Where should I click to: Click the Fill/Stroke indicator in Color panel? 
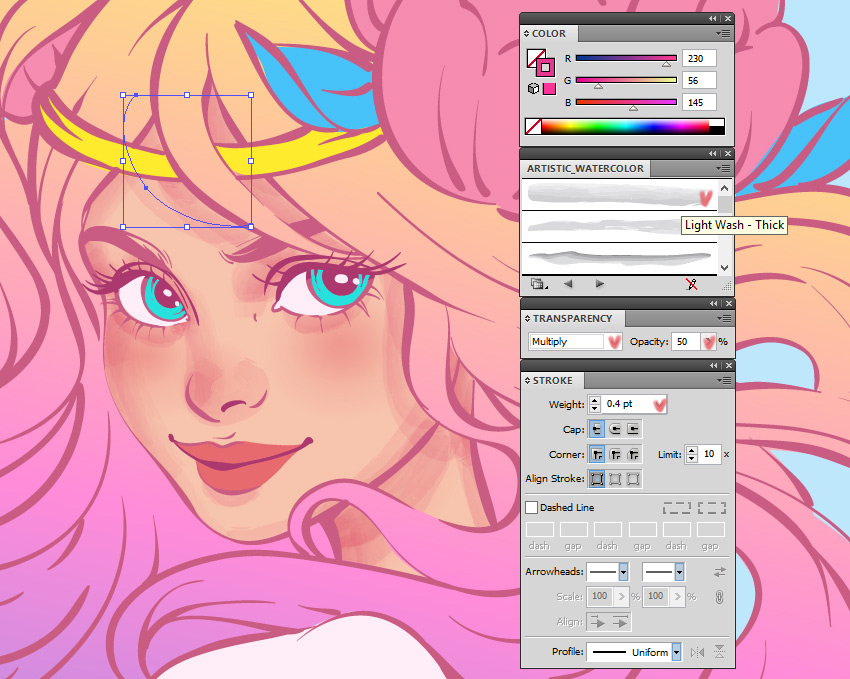540,62
